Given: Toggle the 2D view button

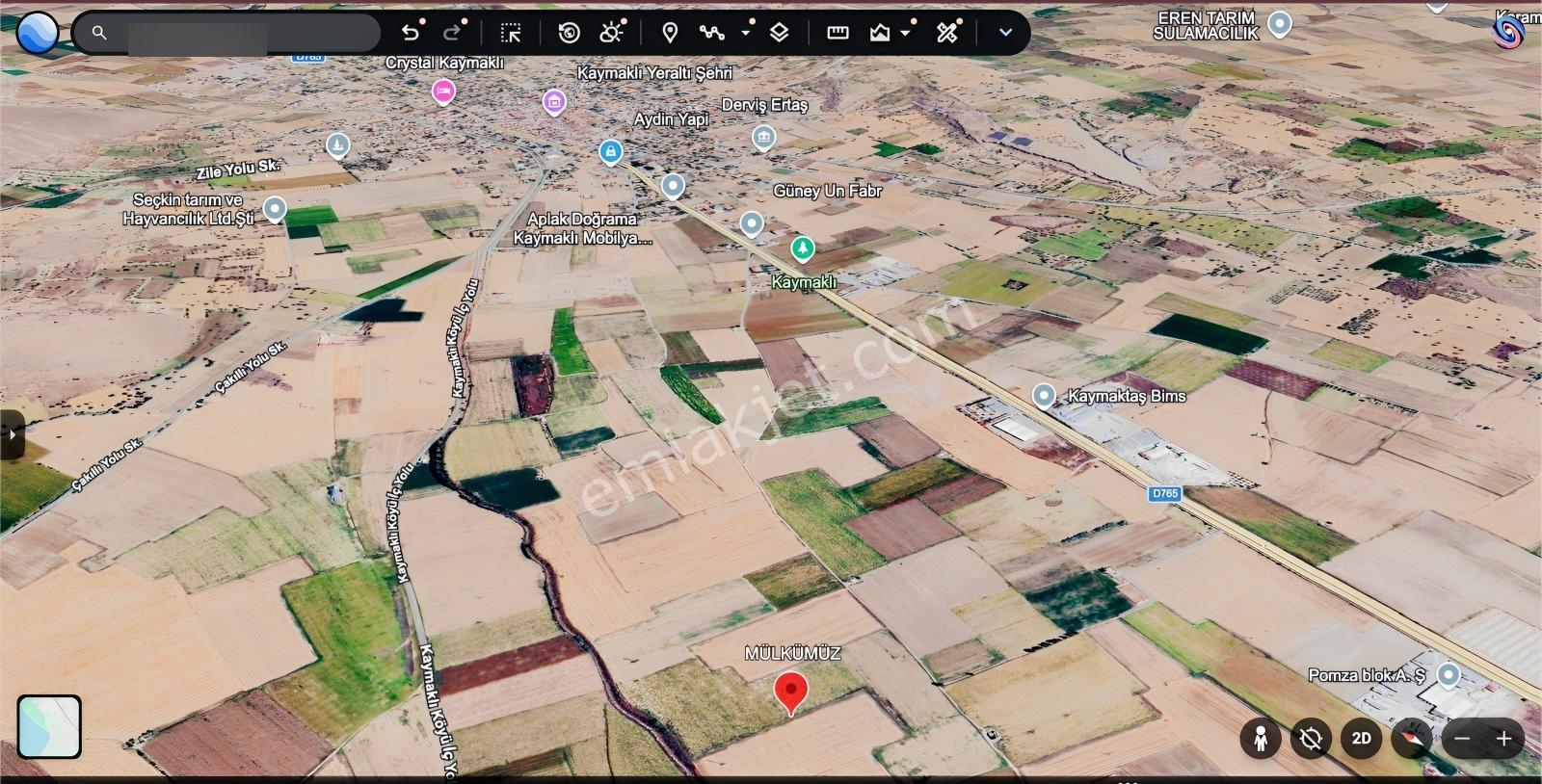Looking at the screenshot, I should (x=1361, y=739).
